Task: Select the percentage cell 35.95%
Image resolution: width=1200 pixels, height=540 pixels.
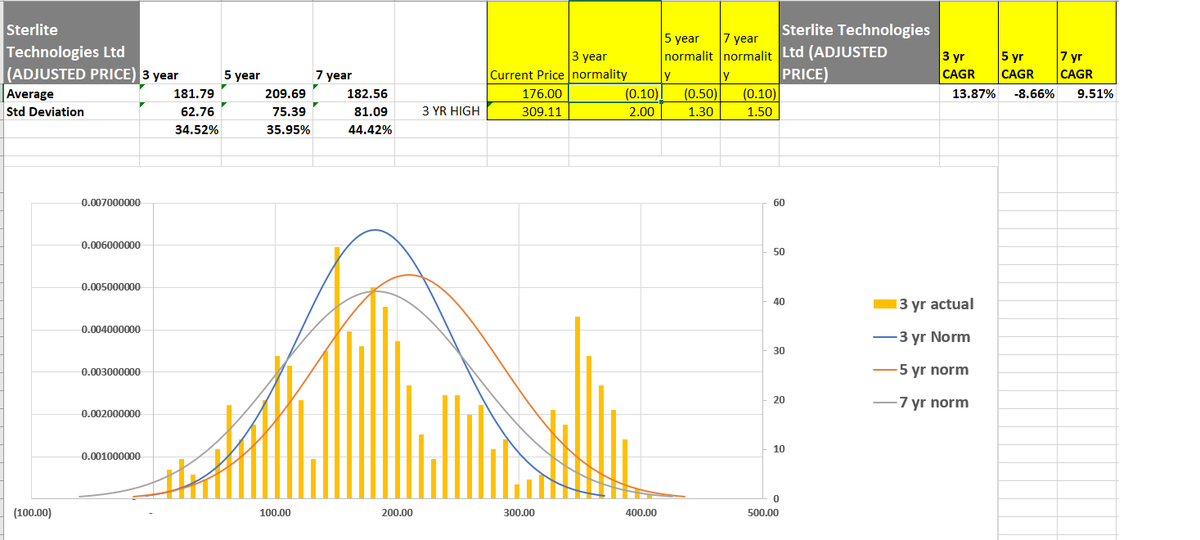Action: tap(267, 130)
